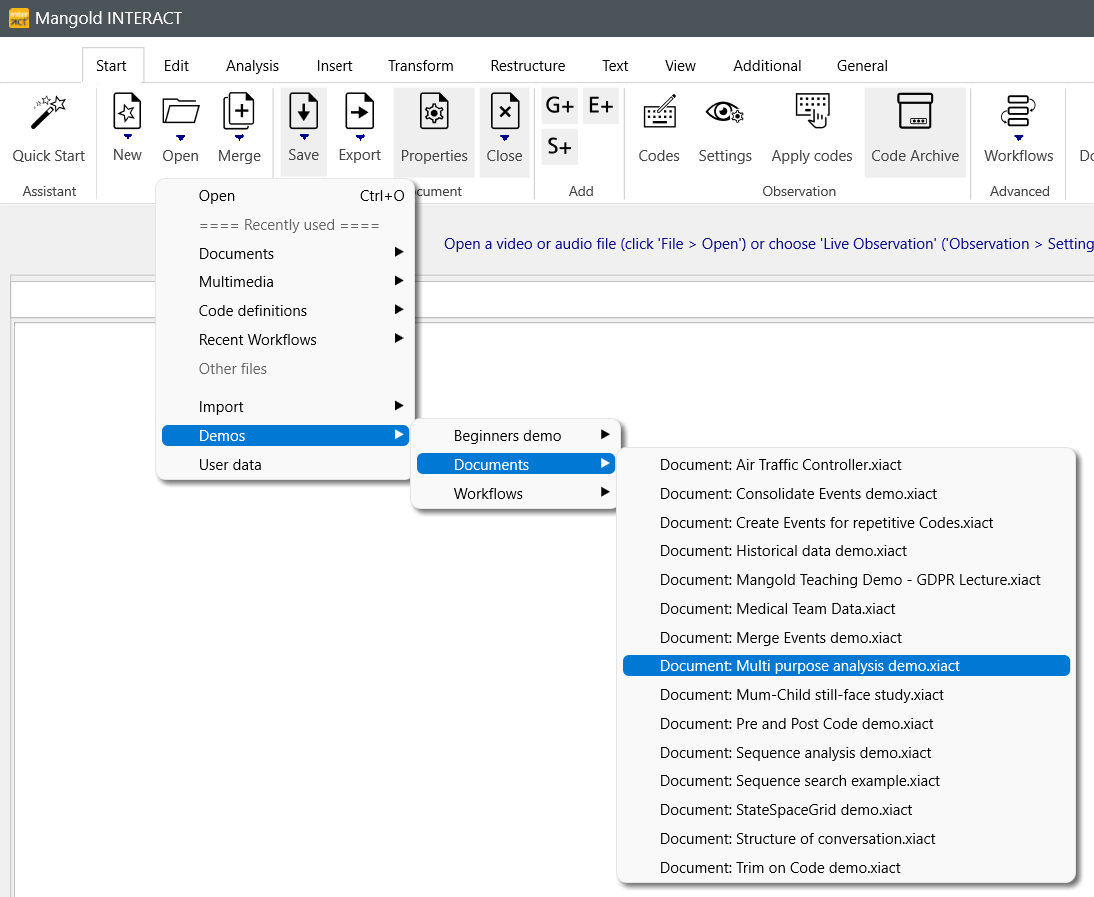Expand the New dropdown arrow
Viewport: 1094px width, 897px height.
tap(128, 137)
